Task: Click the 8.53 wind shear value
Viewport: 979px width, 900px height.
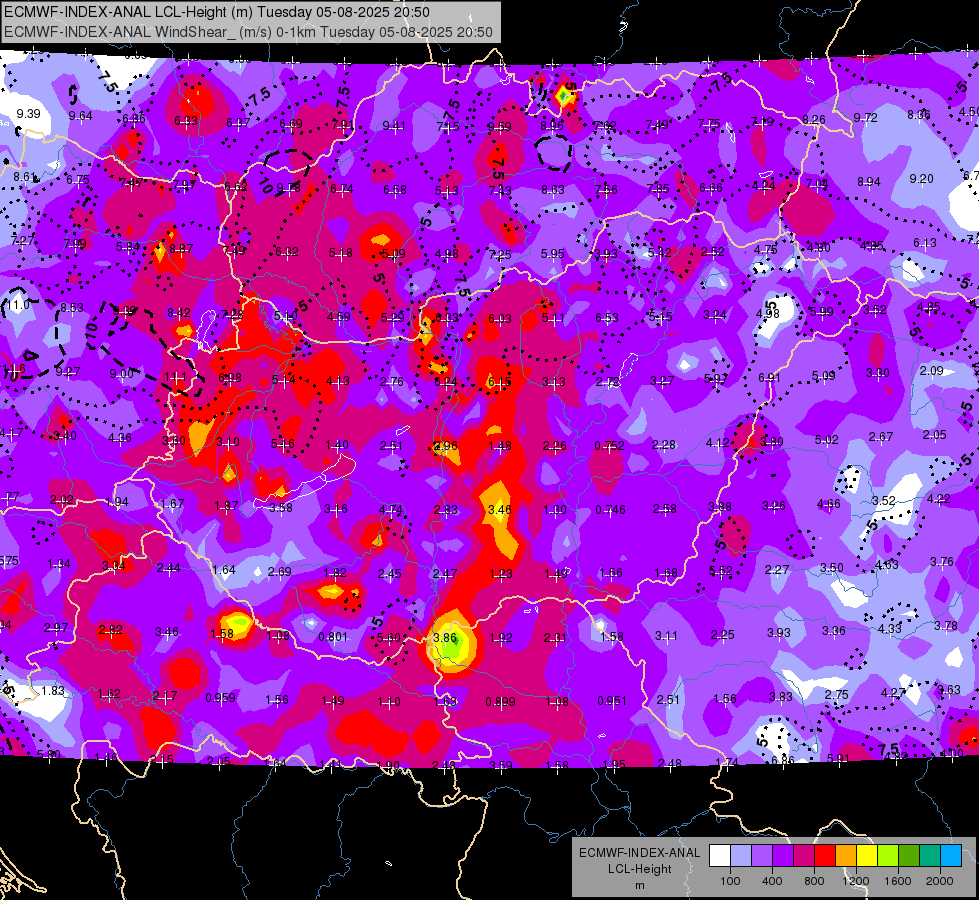Action: pos(72,308)
